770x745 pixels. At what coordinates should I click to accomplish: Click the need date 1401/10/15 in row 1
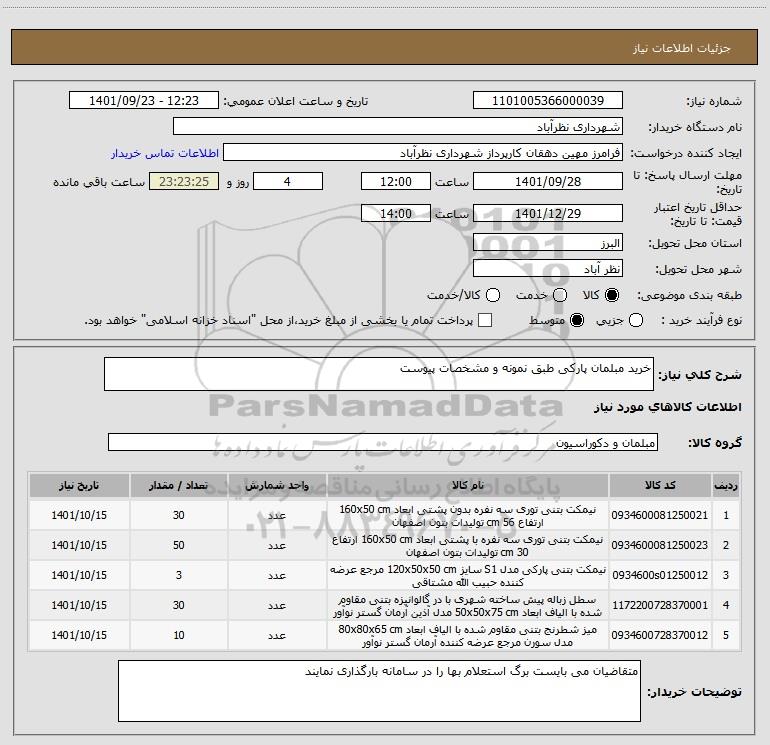[79, 515]
